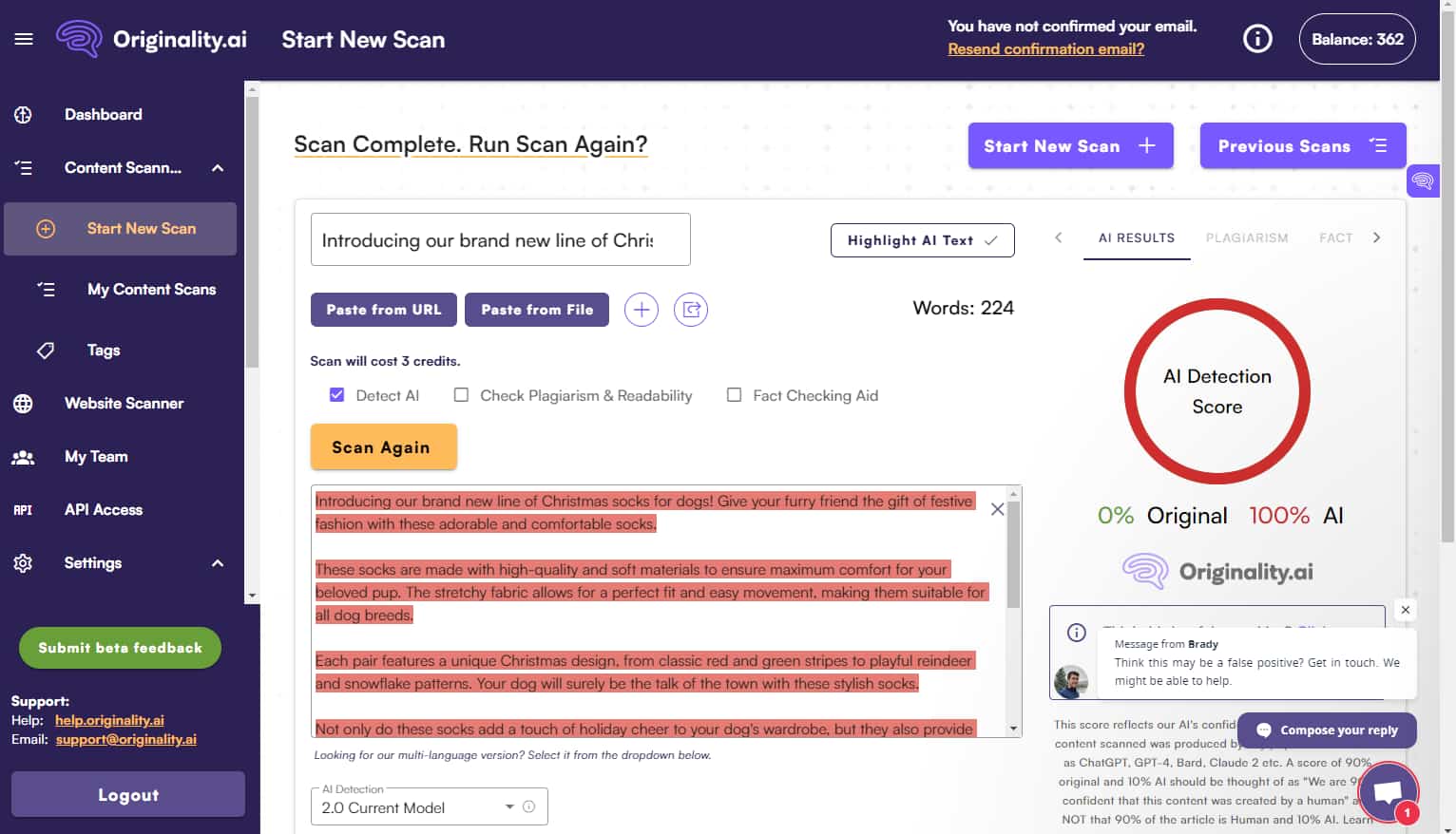
Task: Collapse the Settings sidebar section
Action: coord(217,562)
